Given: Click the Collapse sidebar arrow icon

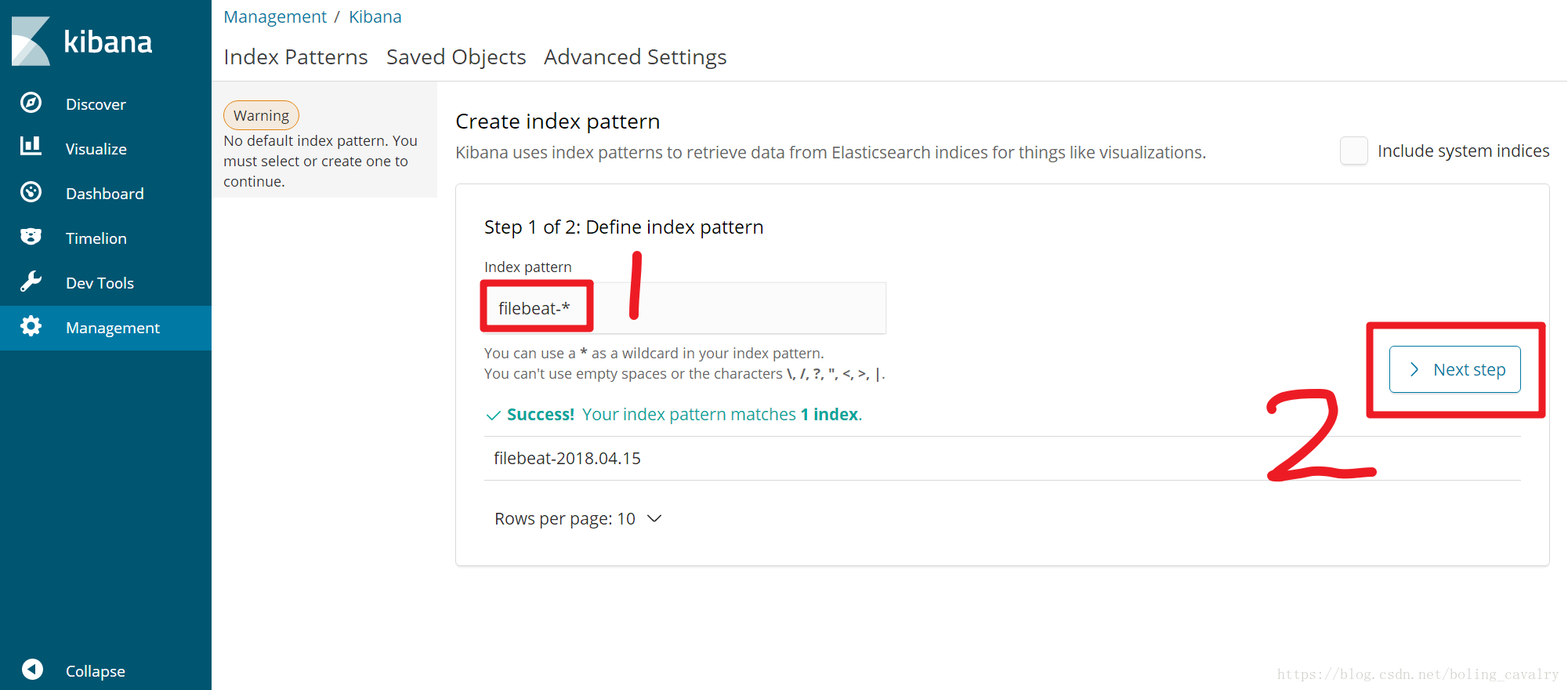Looking at the screenshot, I should coord(32,669).
